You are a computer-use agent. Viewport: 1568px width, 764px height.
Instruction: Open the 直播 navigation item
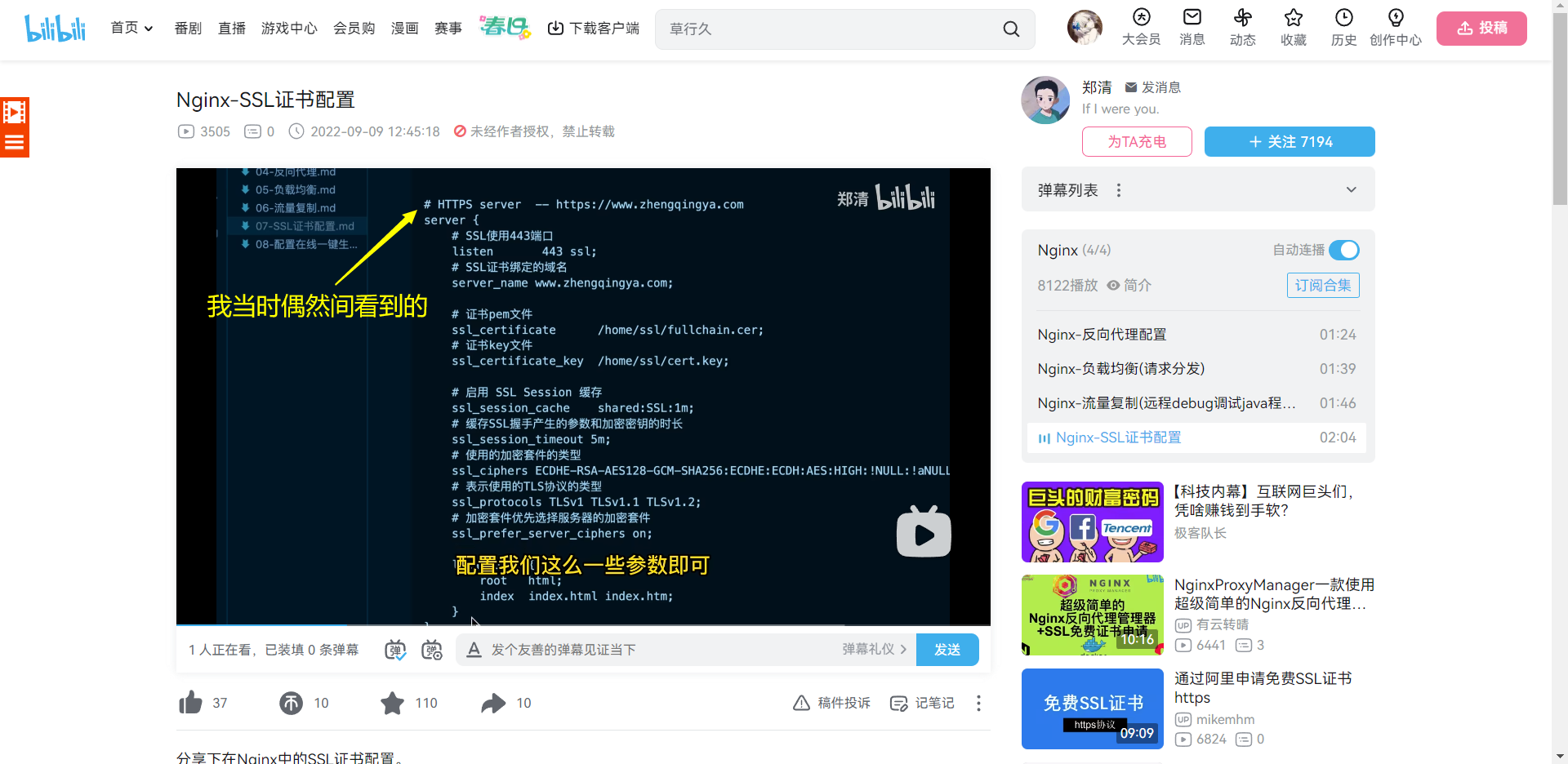click(232, 29)
